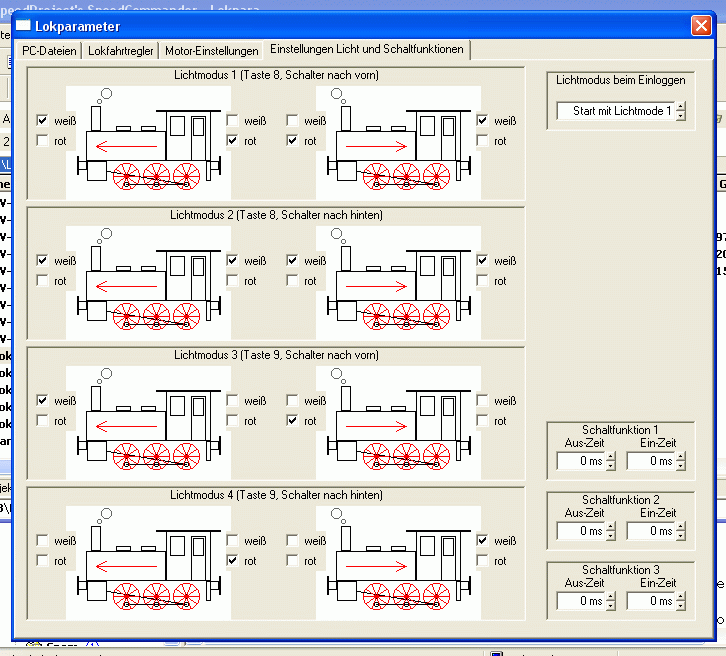Uncheck front weiß of Lichtmodus 1 right-moving loco
726x656 pixels.
click(482, 120)
